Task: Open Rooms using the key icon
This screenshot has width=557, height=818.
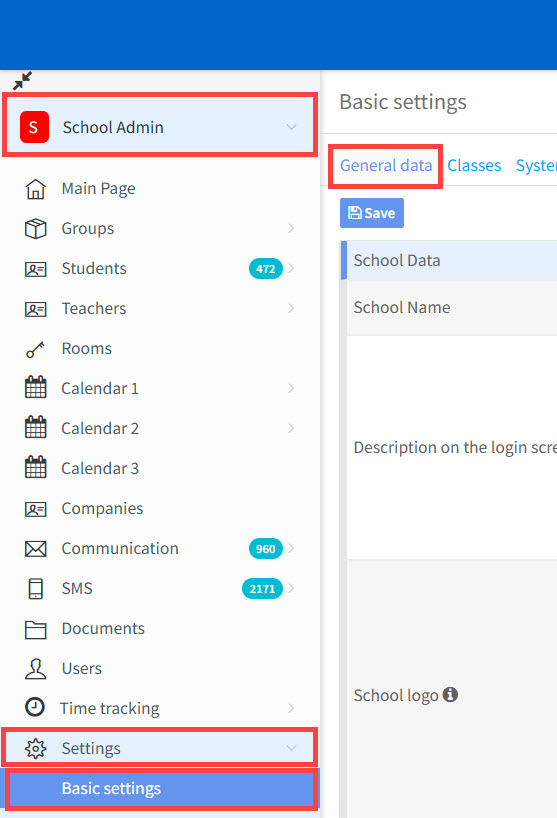Action: click(x=35, y=349)
